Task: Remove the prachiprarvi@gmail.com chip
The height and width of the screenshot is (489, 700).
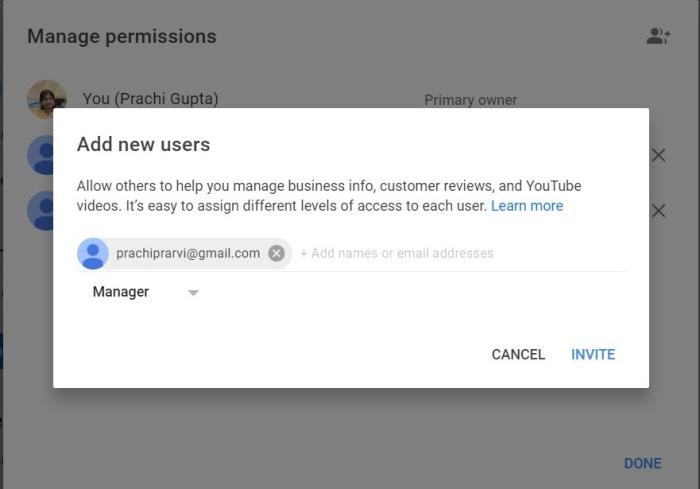Action: 277,254
